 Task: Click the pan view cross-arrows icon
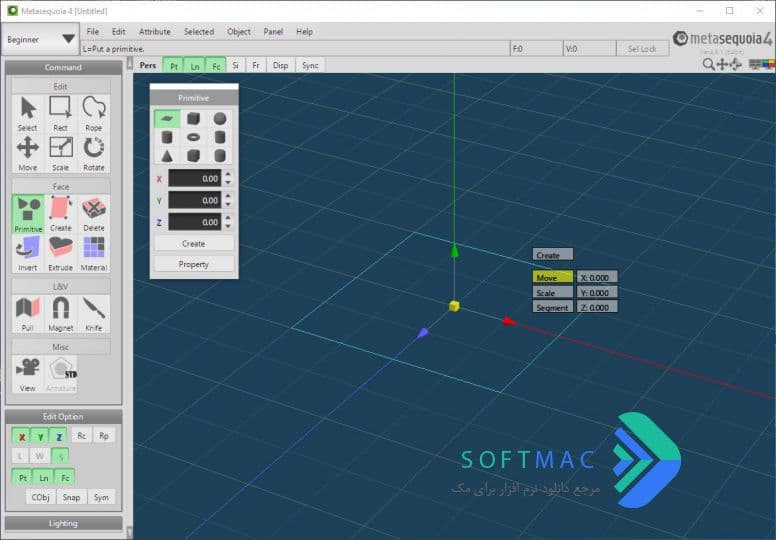(723, 64)
